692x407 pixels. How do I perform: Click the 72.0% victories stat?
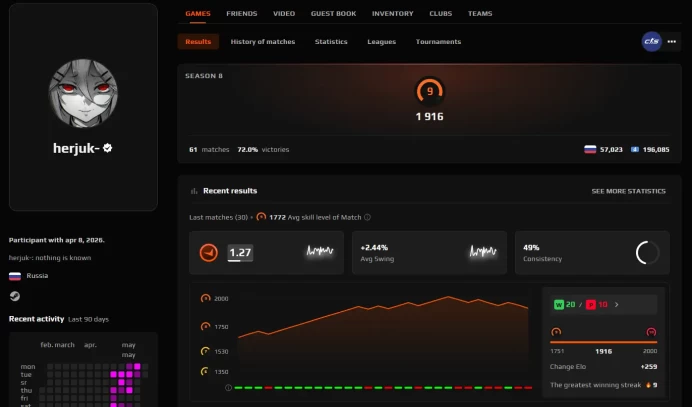[263, 150]
